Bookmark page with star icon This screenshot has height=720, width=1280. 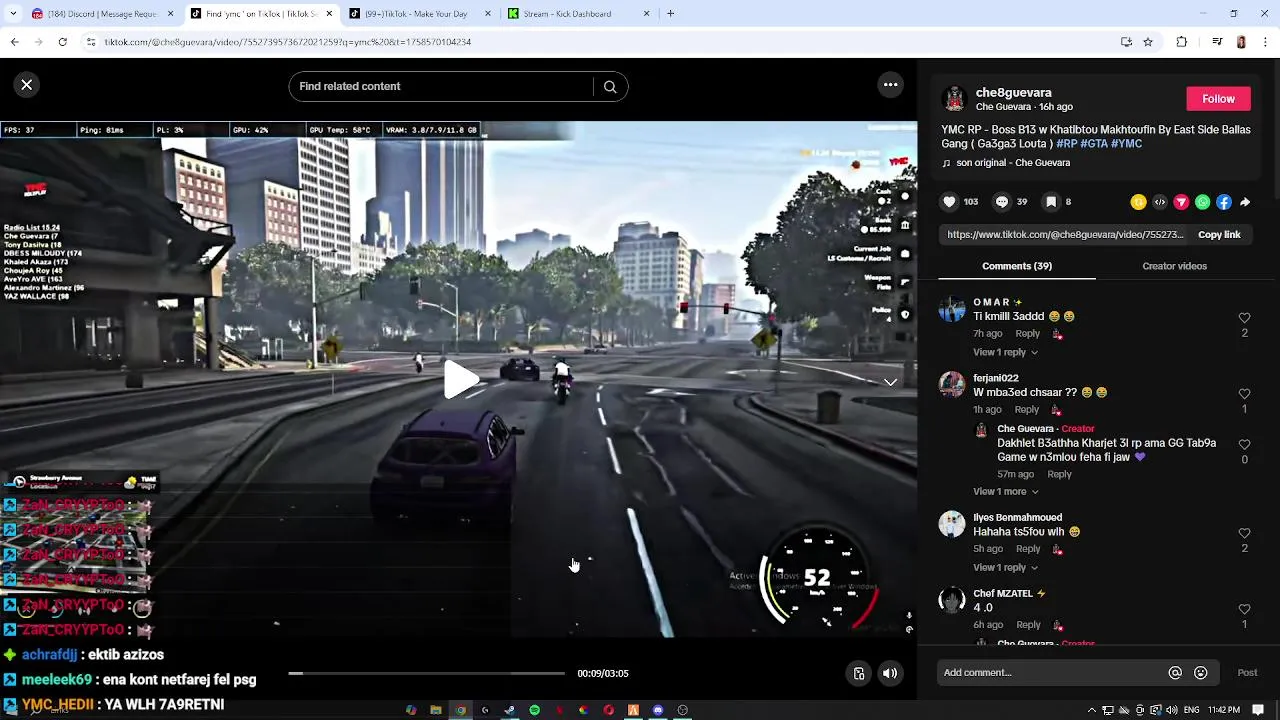click(1148, 42)
